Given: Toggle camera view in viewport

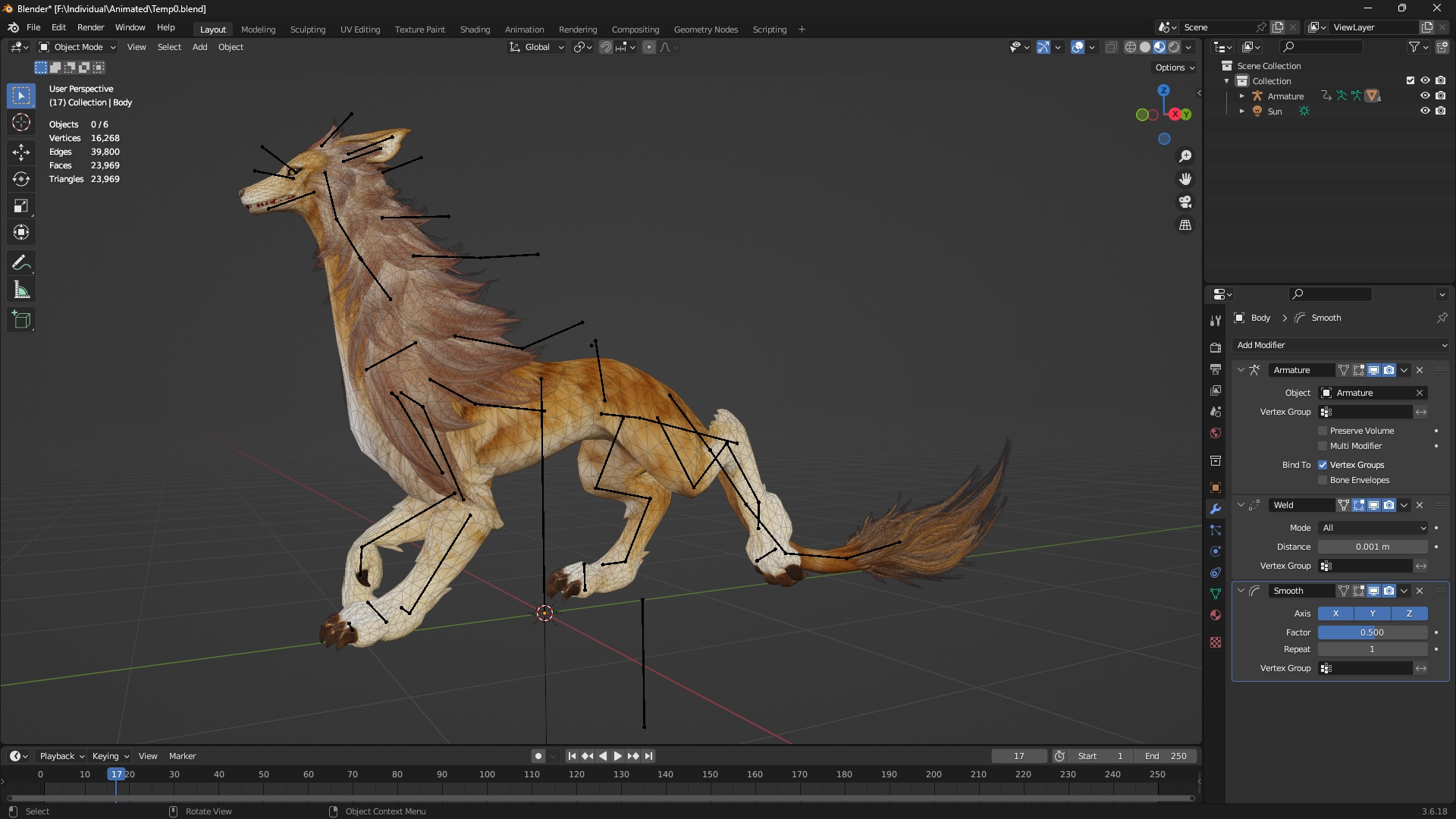Looking at the screenshot, I should coord(1185,202).
